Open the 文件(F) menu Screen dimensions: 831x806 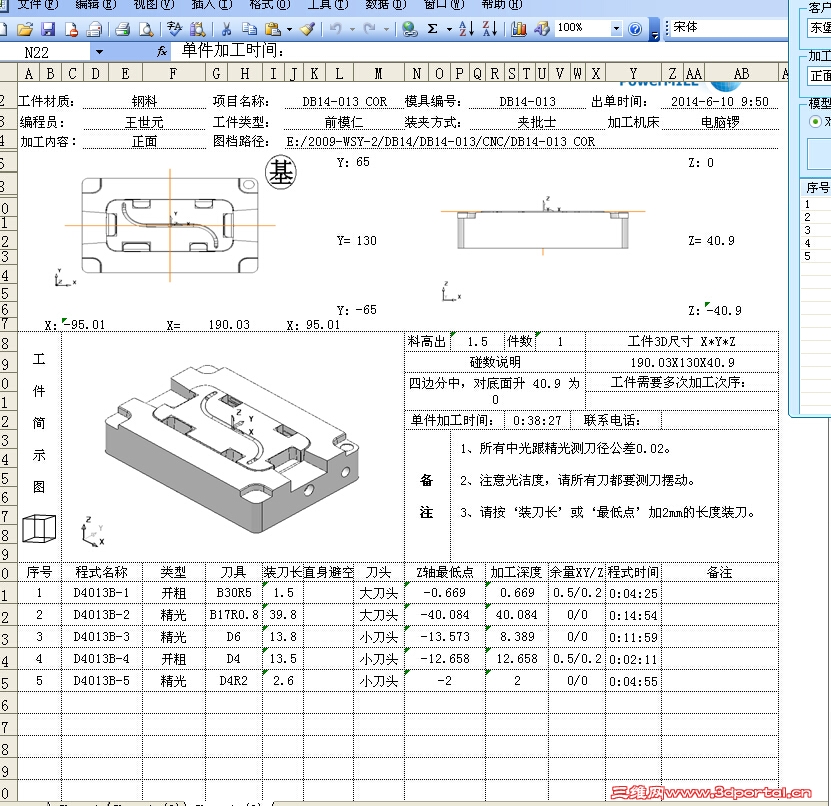38,5
